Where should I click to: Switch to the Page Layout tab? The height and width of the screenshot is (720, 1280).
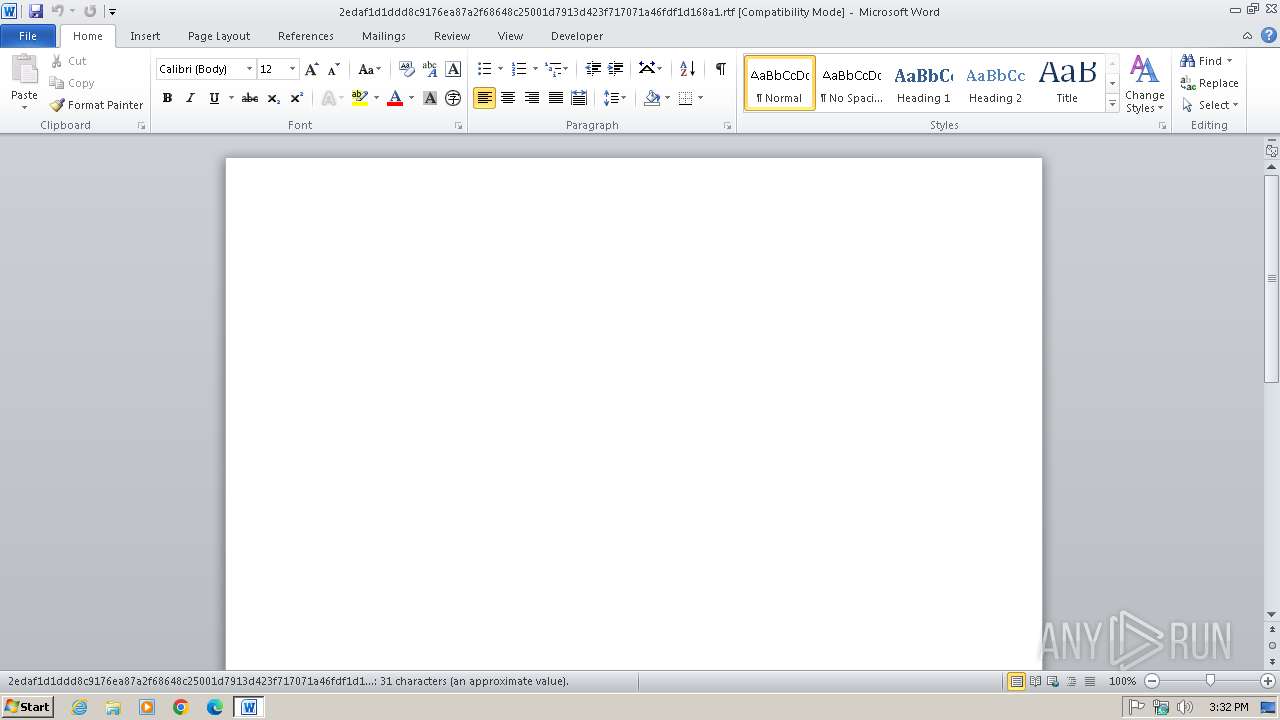click(x=219, y=36)
